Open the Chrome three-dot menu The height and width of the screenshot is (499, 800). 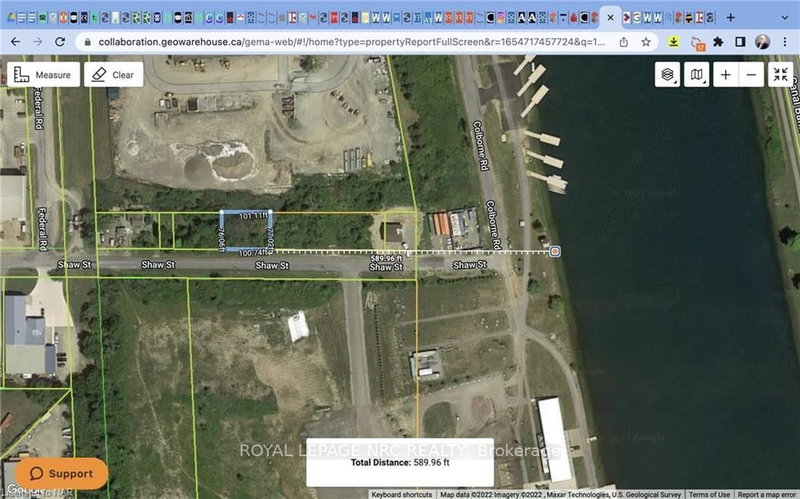(785, 42)
